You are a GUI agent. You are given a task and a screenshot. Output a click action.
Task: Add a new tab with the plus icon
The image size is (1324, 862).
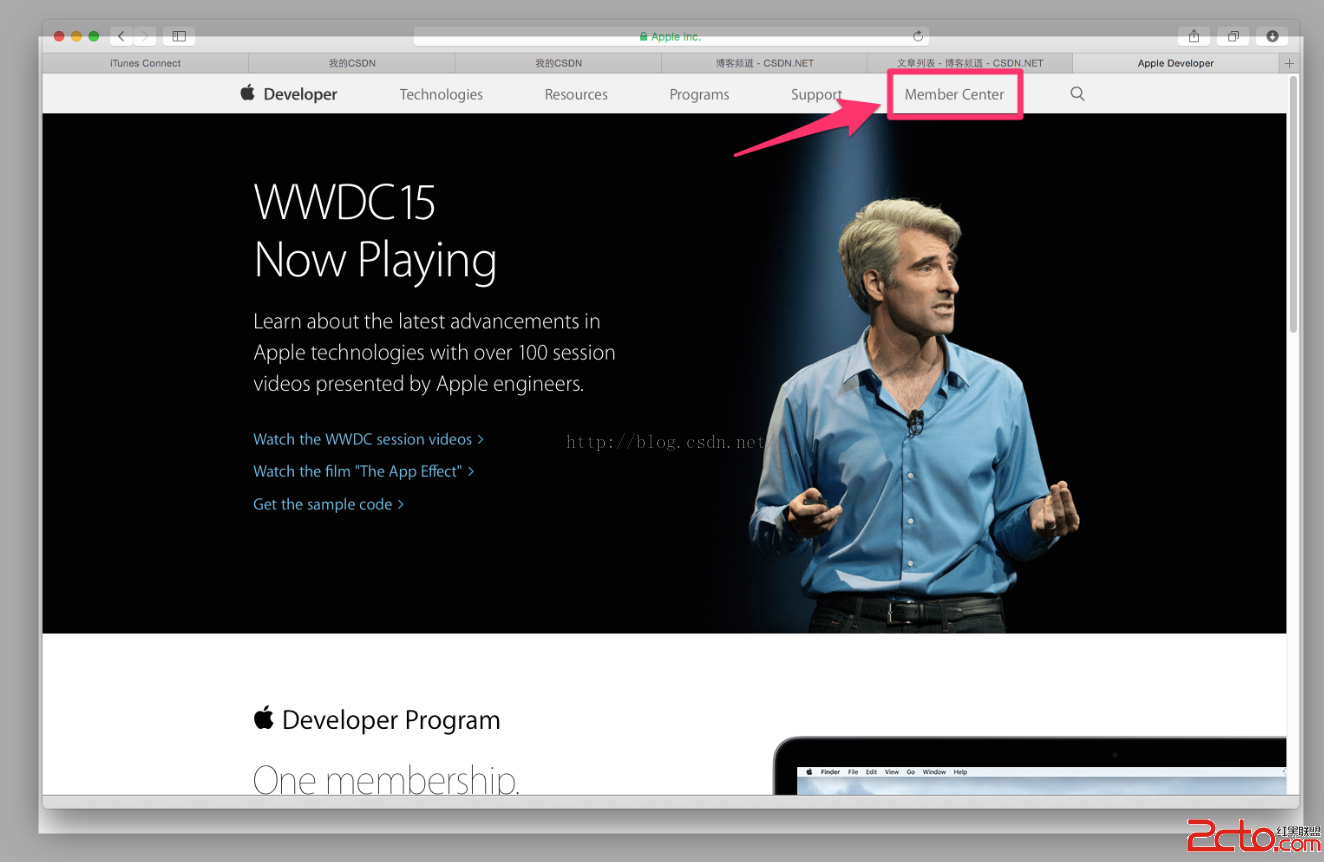tap(1289, 63)
